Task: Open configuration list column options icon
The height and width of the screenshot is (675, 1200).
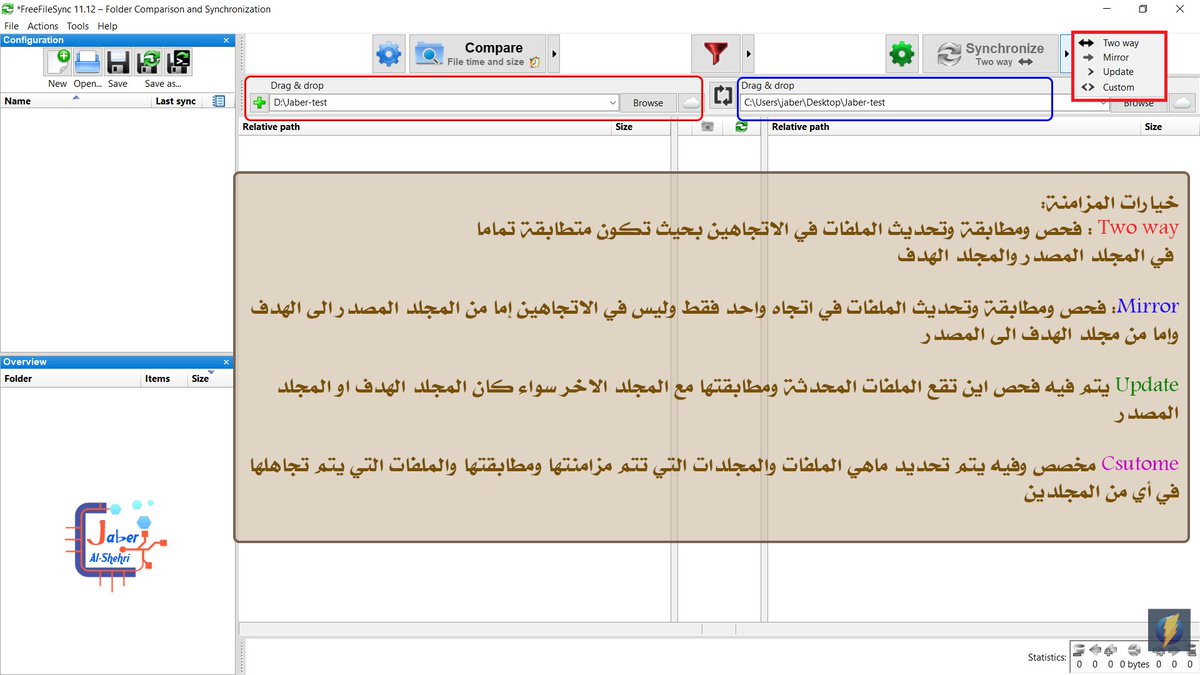Action: (219, 101)
